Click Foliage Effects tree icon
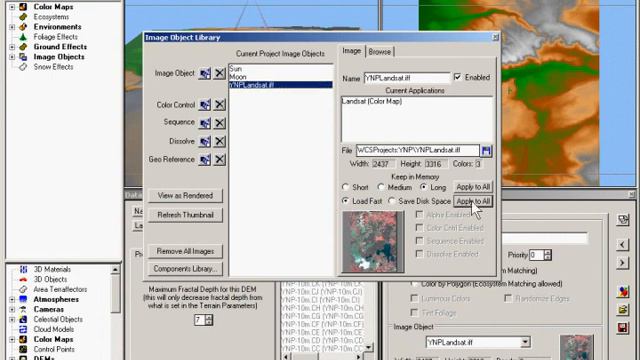 coord(23,37)
